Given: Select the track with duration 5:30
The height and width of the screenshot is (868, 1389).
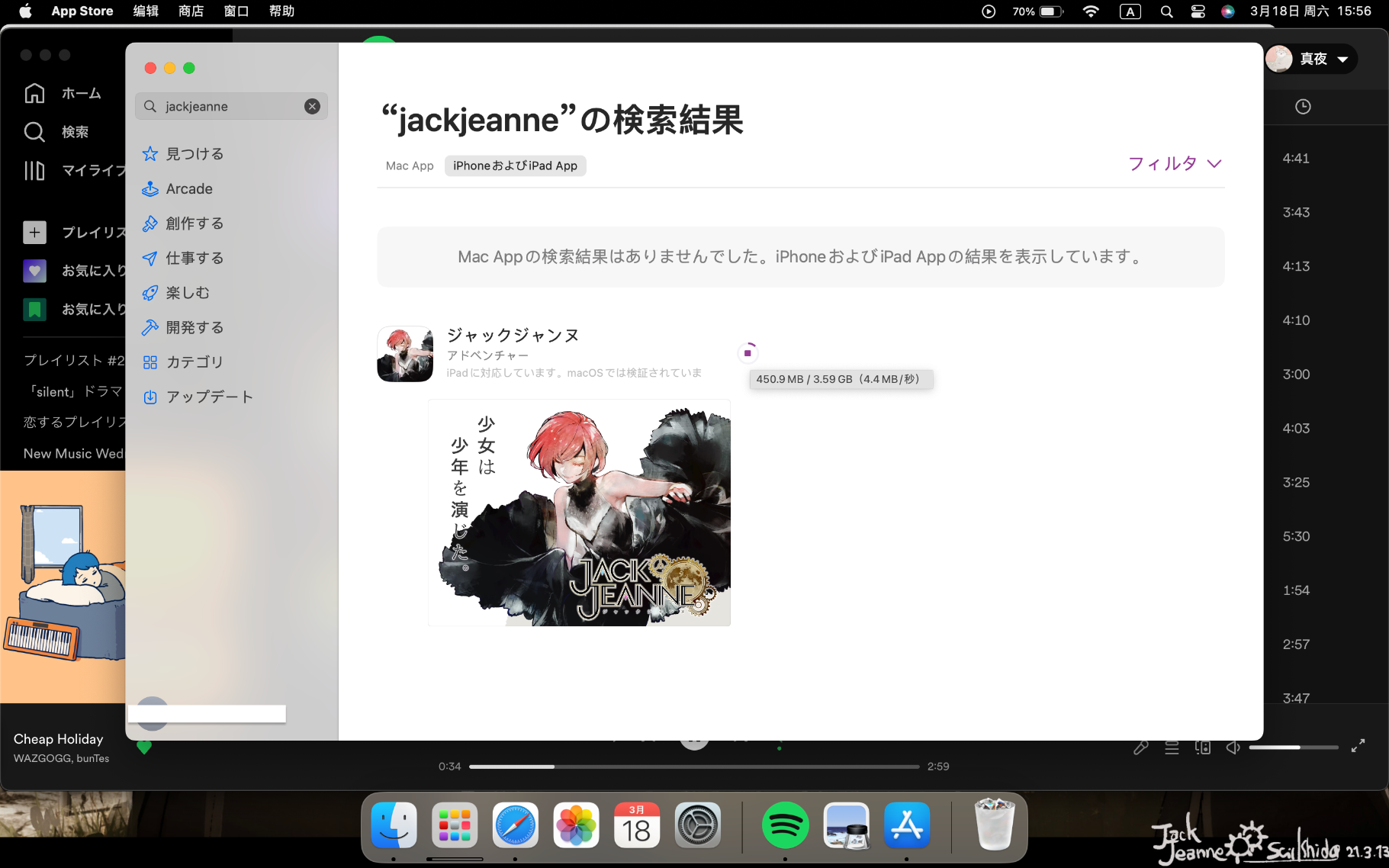Looking at the screenshot, I should click(1296, 537).
